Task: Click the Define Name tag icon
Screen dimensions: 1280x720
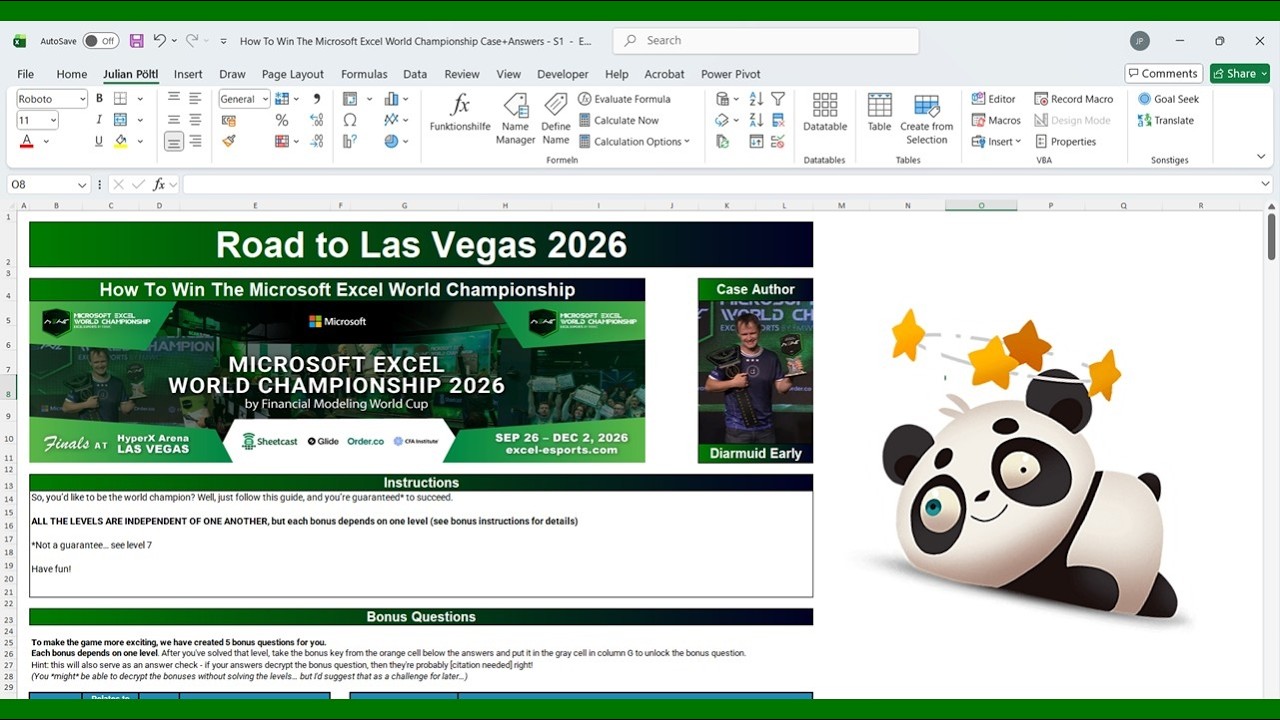Action: [x=556, y=105]
